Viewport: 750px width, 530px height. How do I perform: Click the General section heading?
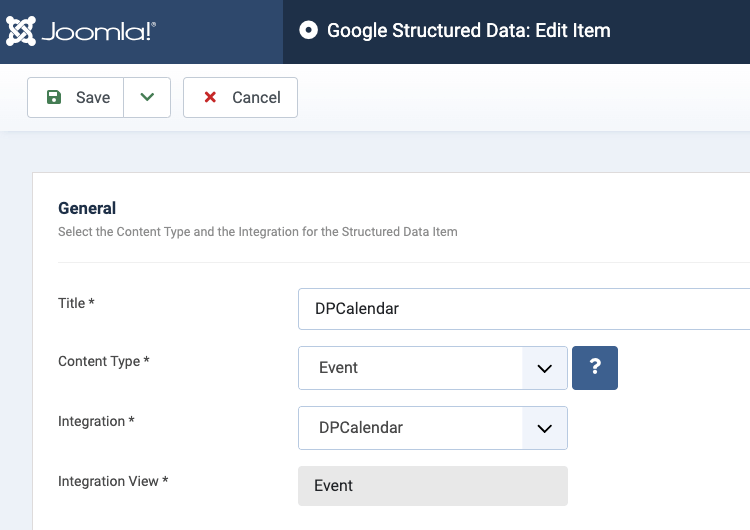click(x=87, y=209)
